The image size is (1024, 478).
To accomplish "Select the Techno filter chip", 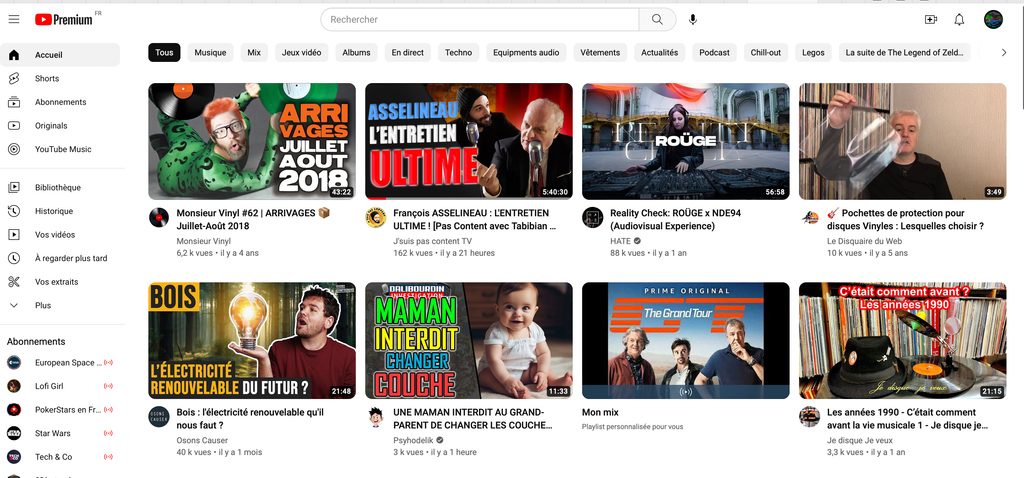I will [458, 52].
